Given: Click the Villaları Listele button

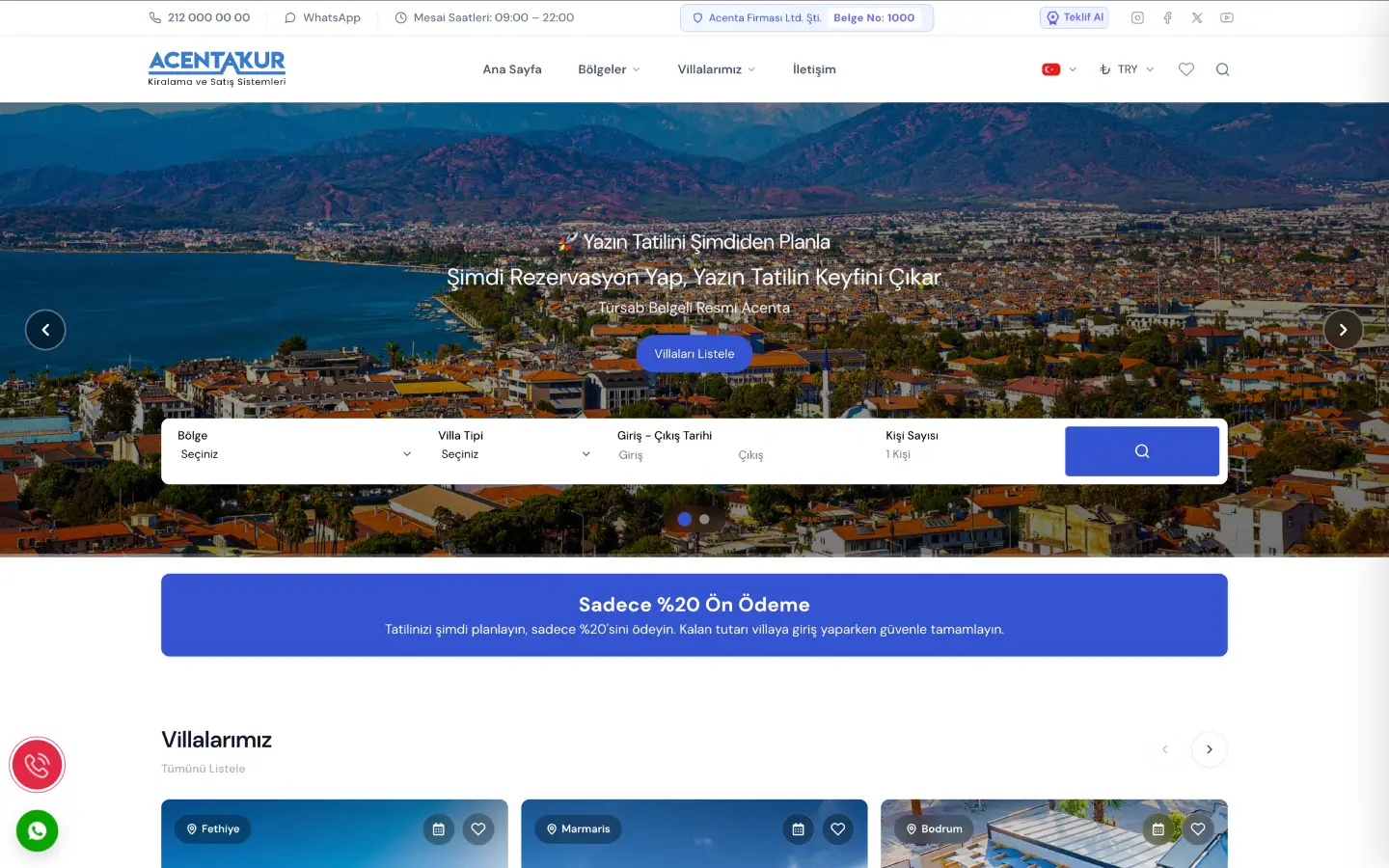Looking at the screenshot, I should (x=694, y=354).
